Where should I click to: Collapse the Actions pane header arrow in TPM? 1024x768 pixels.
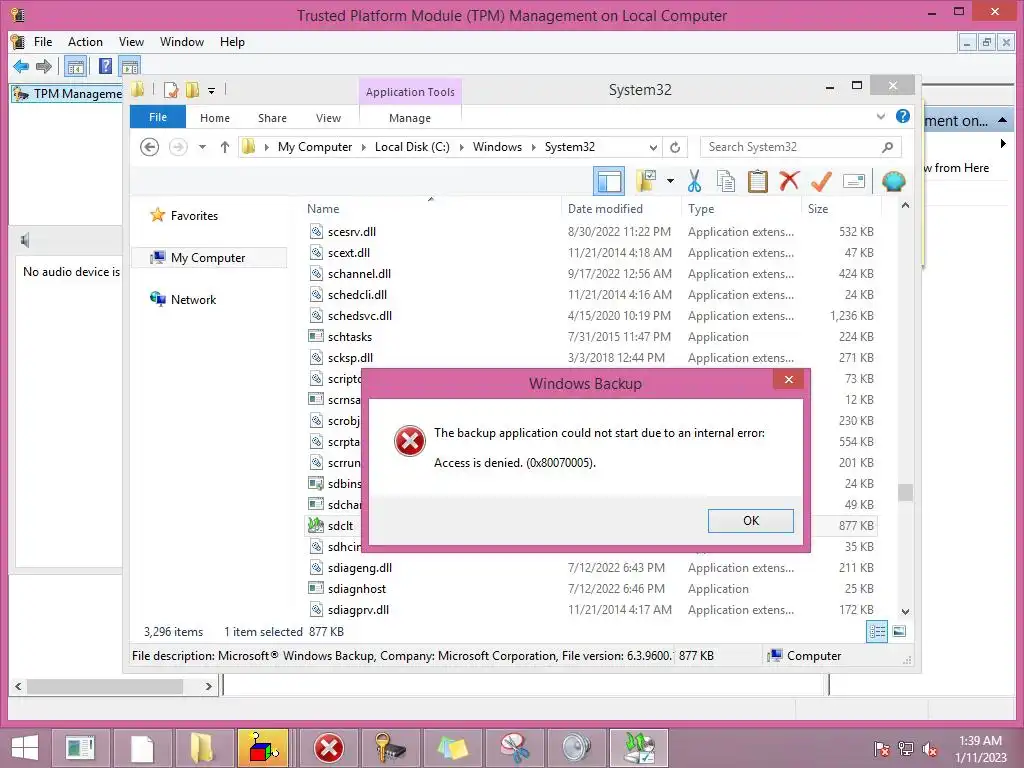pyautogui.click(x=1002, y=121)
